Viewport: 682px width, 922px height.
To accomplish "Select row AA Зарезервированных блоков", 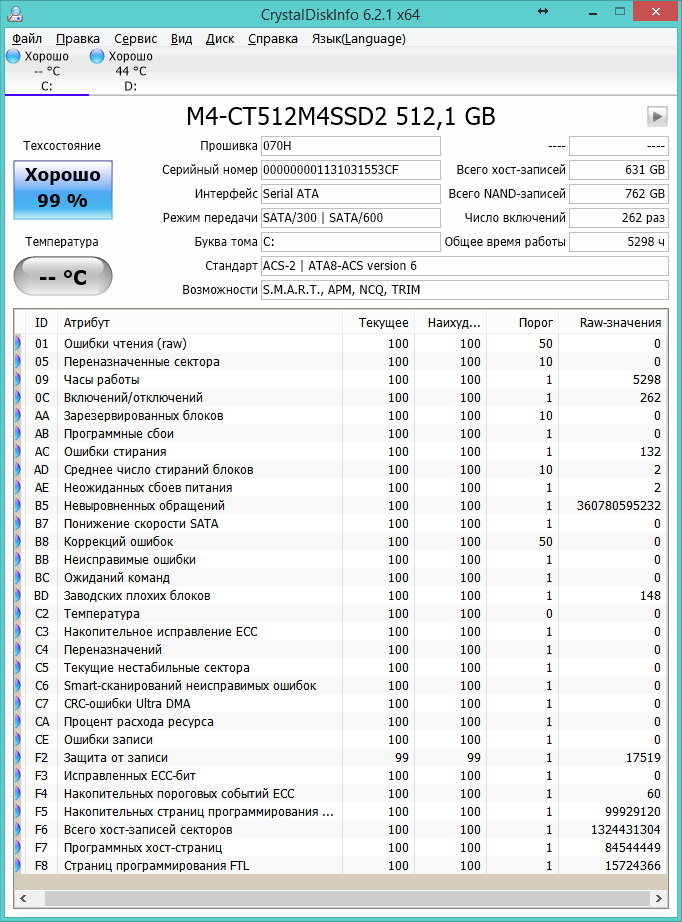I will pos(341,416).
